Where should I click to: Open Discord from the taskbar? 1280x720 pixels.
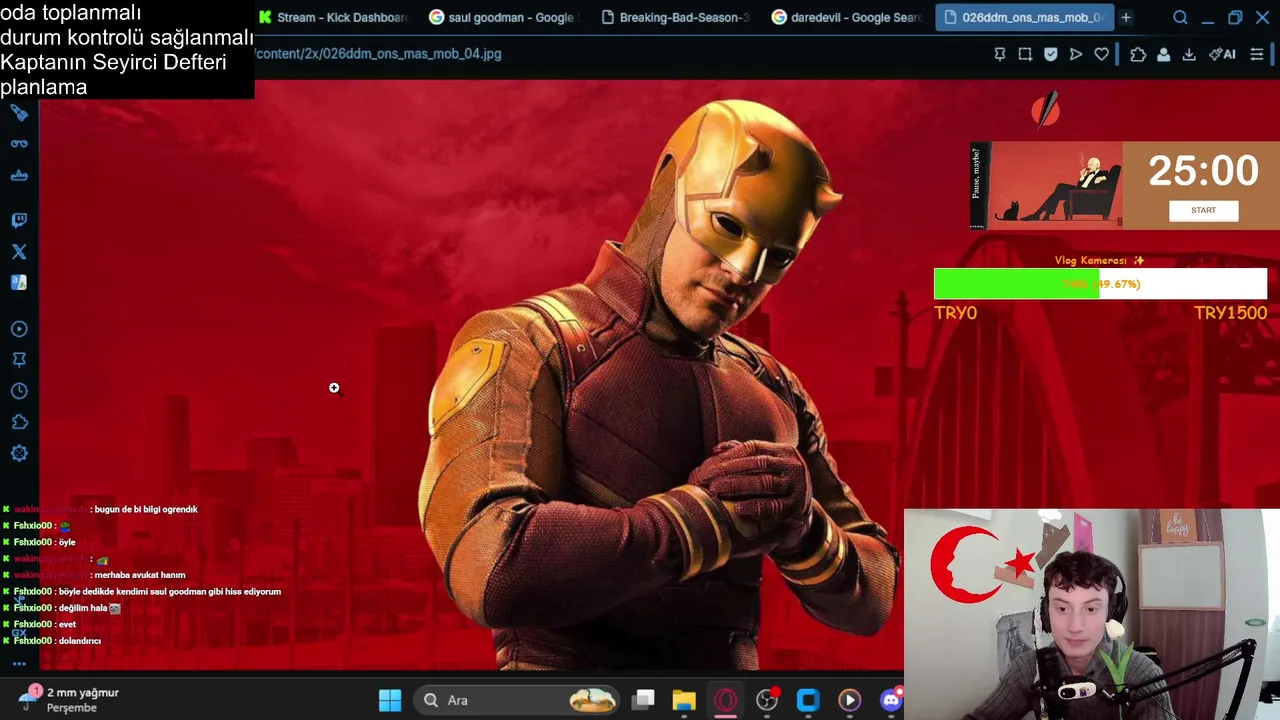[x=890, y=700]
